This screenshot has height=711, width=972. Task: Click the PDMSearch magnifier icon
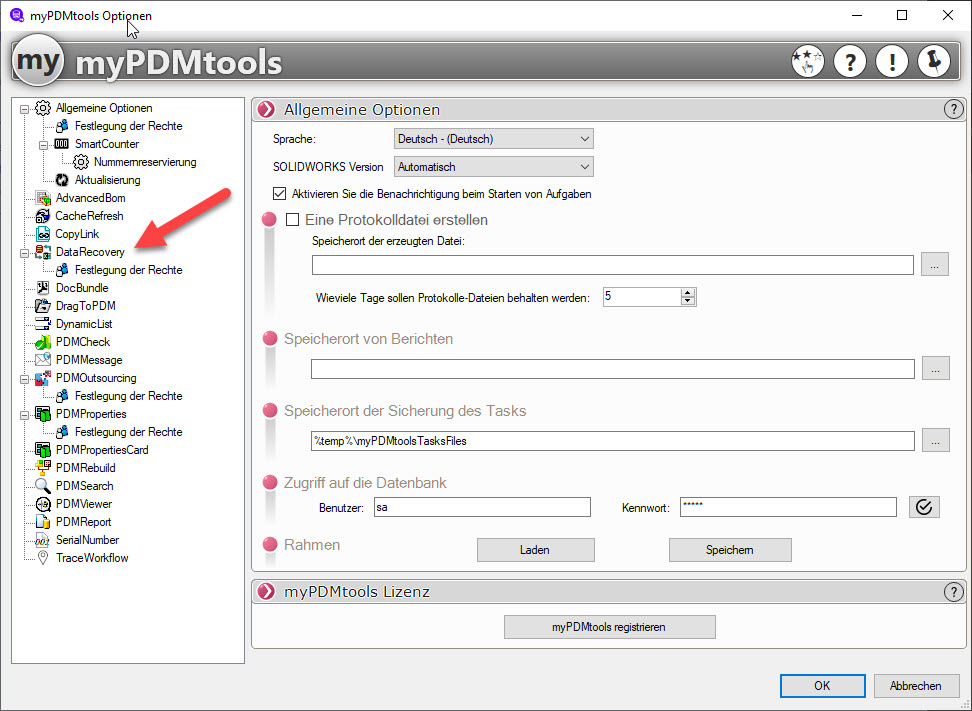[x=43, y=485]
